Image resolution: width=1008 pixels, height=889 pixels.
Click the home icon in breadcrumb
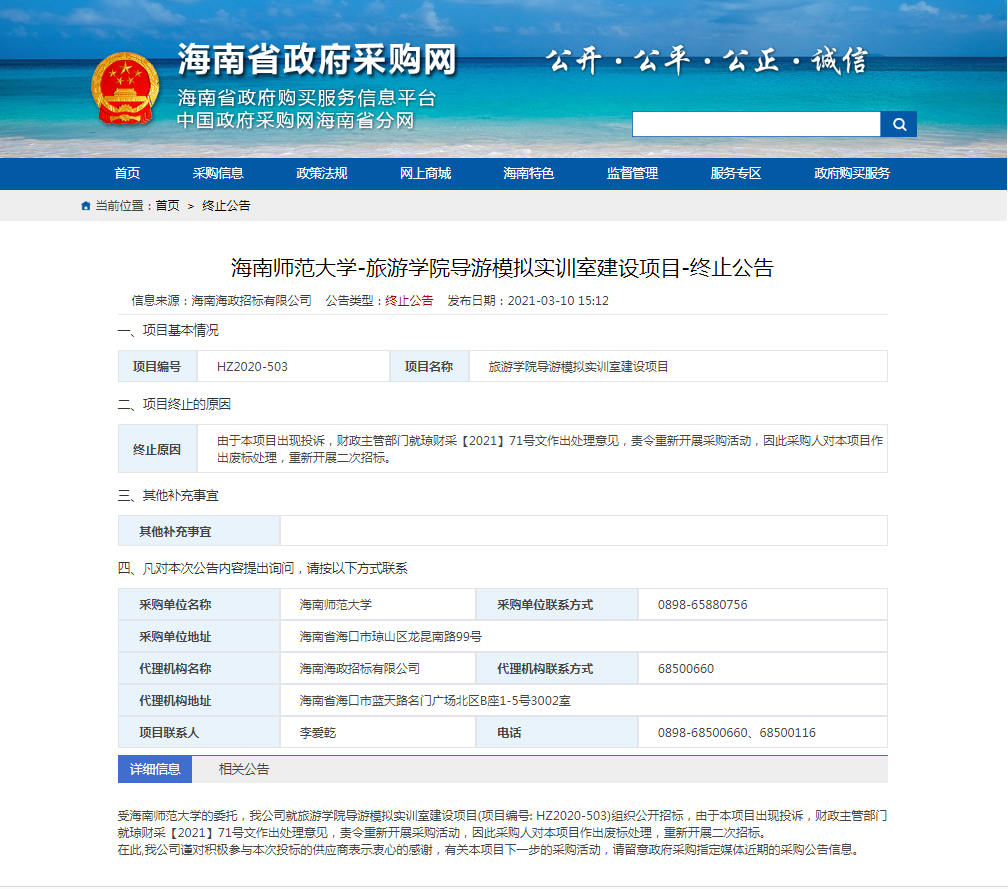pos(86,206)
